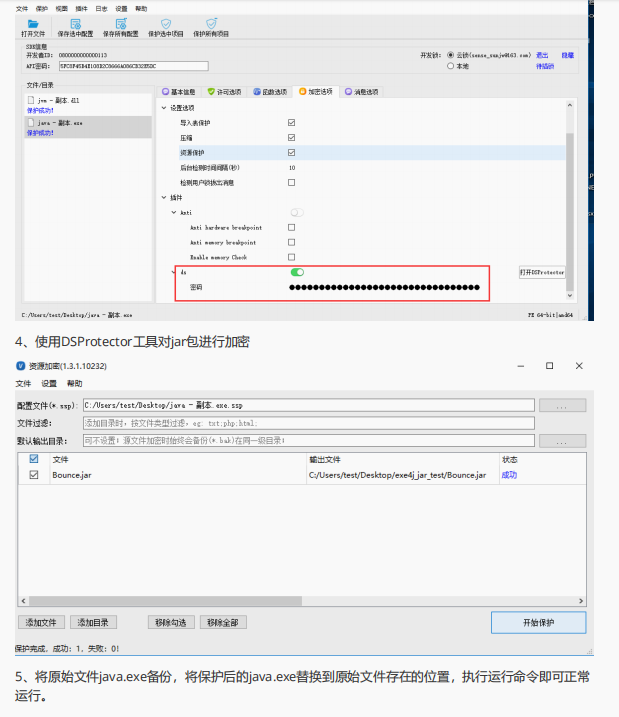This screenshot has height=717, width=619.
Task: Click the 配置文件 path field
Action: [309, 405]
